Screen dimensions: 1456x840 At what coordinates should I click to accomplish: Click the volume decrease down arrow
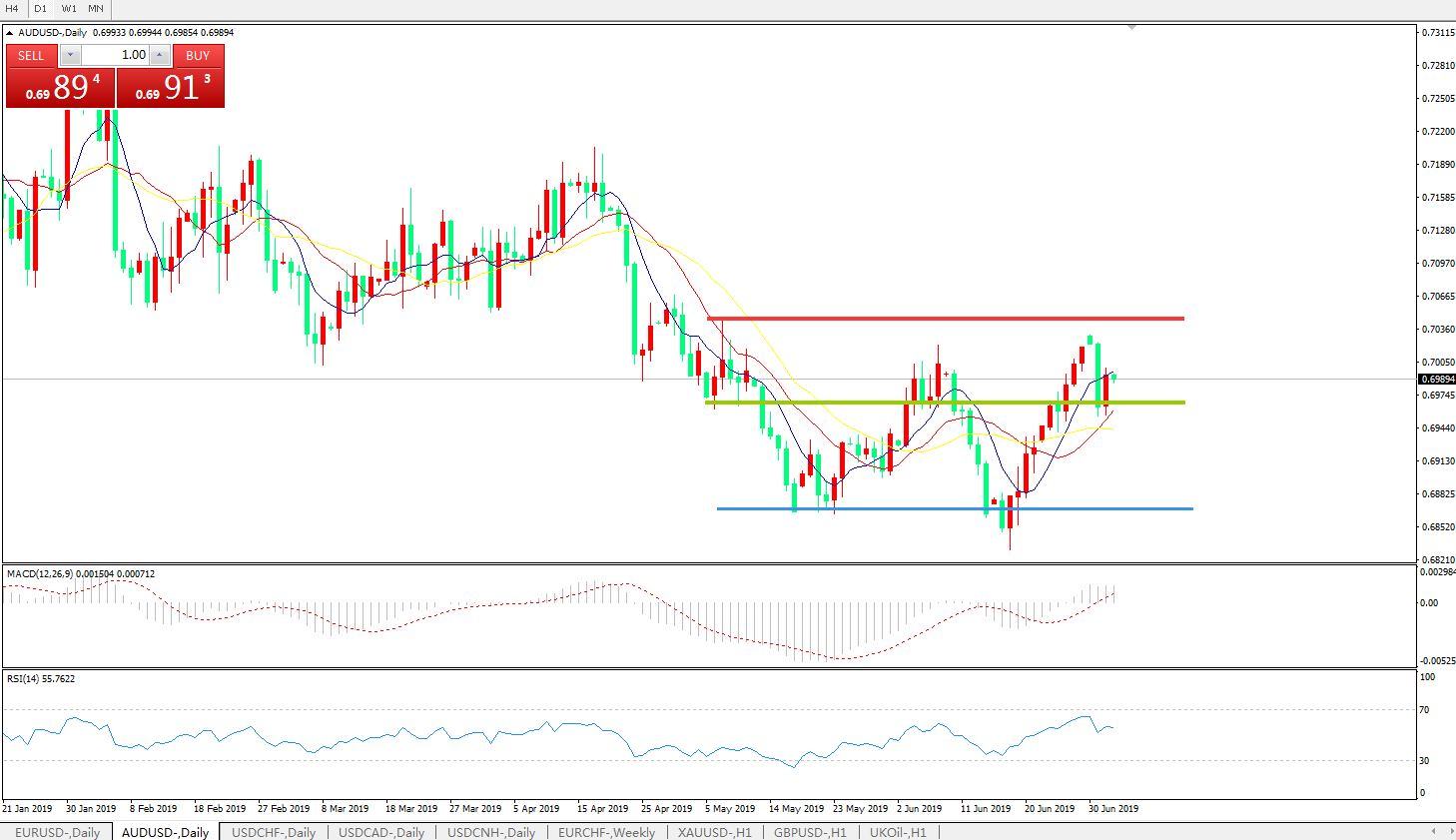click(x=70, y=55)
